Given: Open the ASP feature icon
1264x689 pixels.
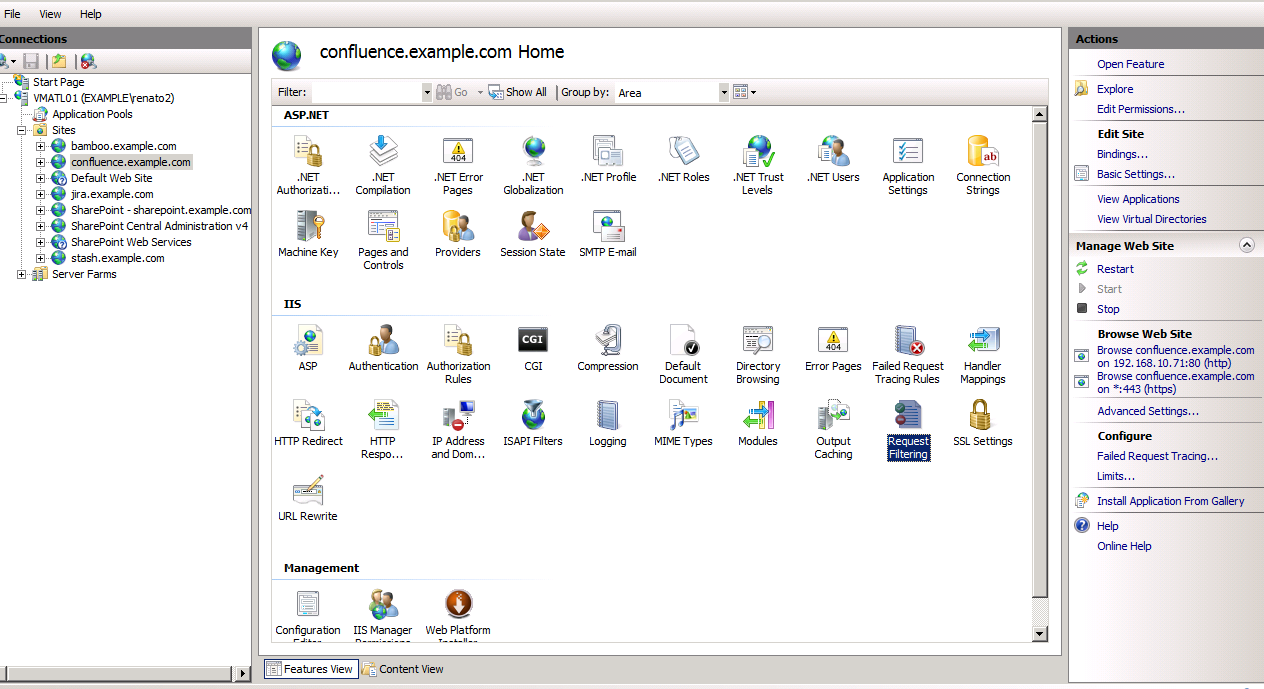Looking at the screenshot, I should 308,348.
